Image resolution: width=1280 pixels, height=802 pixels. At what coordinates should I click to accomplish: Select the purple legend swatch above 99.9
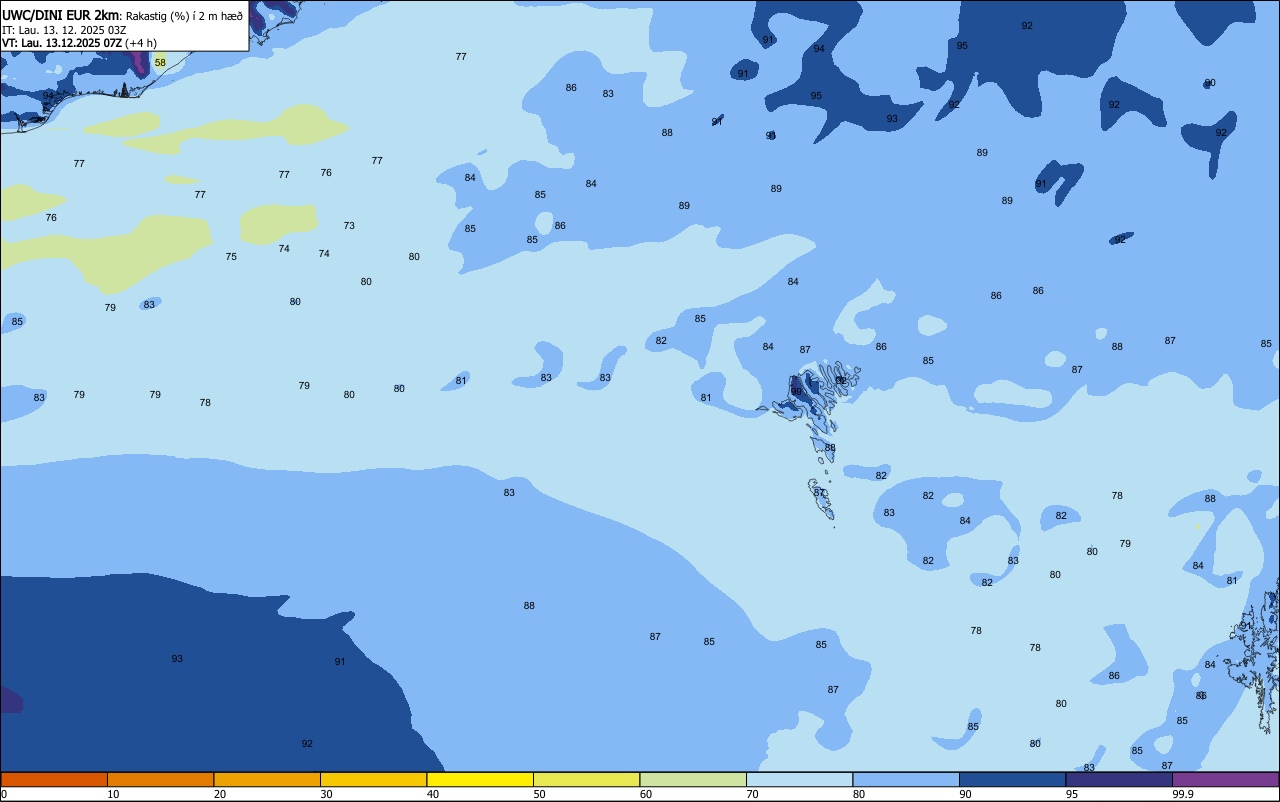coord(1225,779)
